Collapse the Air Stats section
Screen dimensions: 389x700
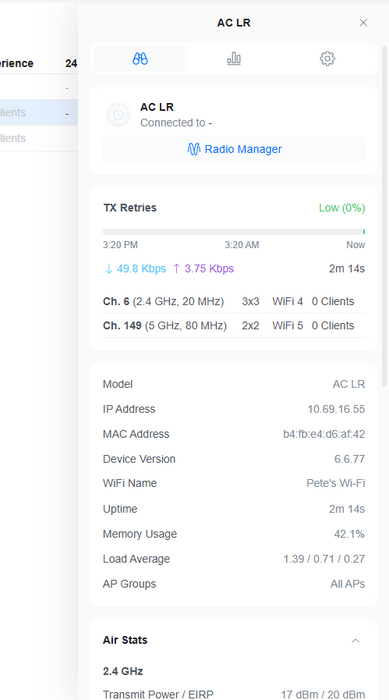pos(356,641)
